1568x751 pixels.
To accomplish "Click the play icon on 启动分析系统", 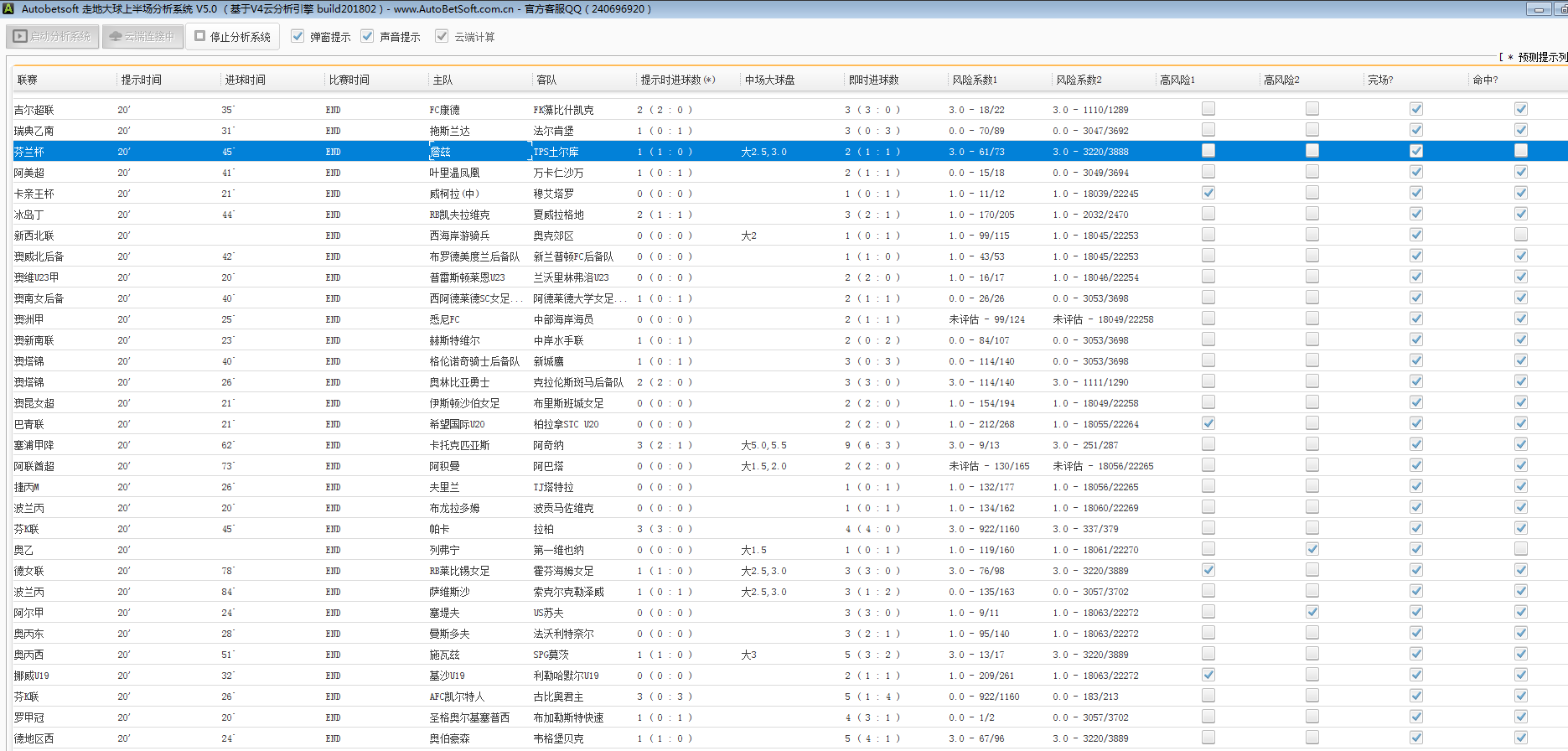I will pos(20,36).
